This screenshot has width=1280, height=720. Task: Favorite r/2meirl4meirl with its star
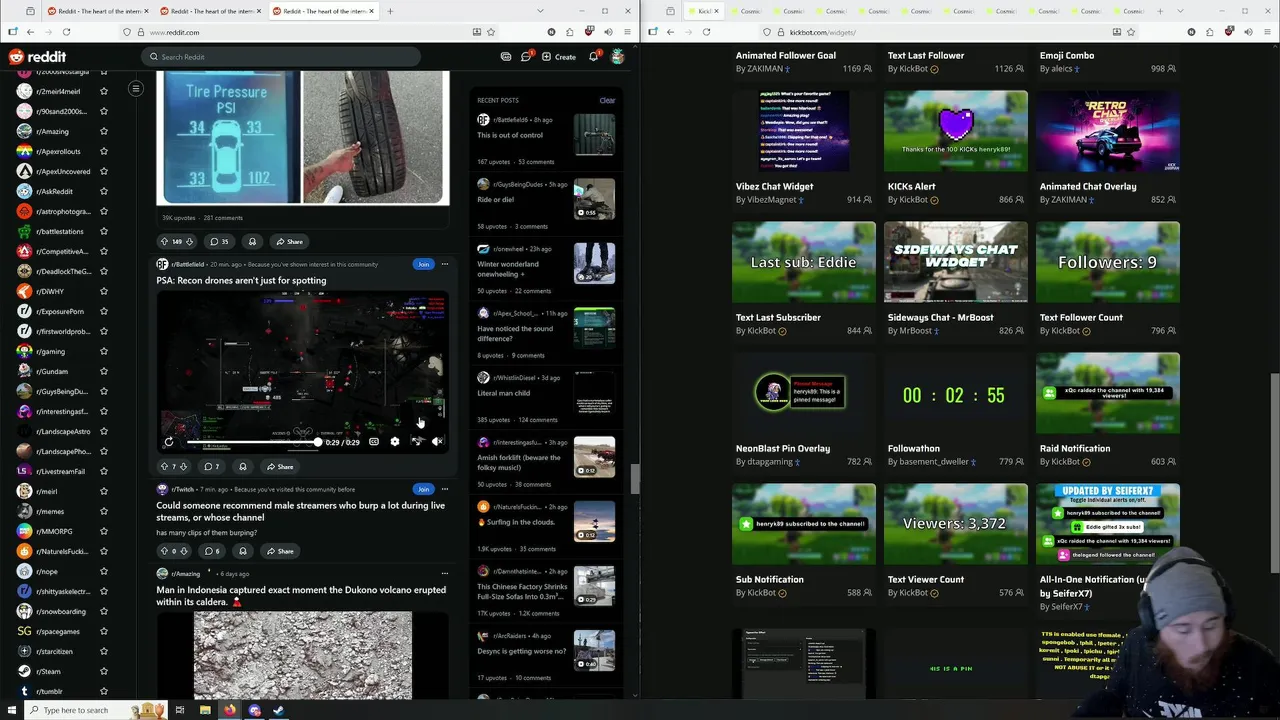click(x=103, y=91)
